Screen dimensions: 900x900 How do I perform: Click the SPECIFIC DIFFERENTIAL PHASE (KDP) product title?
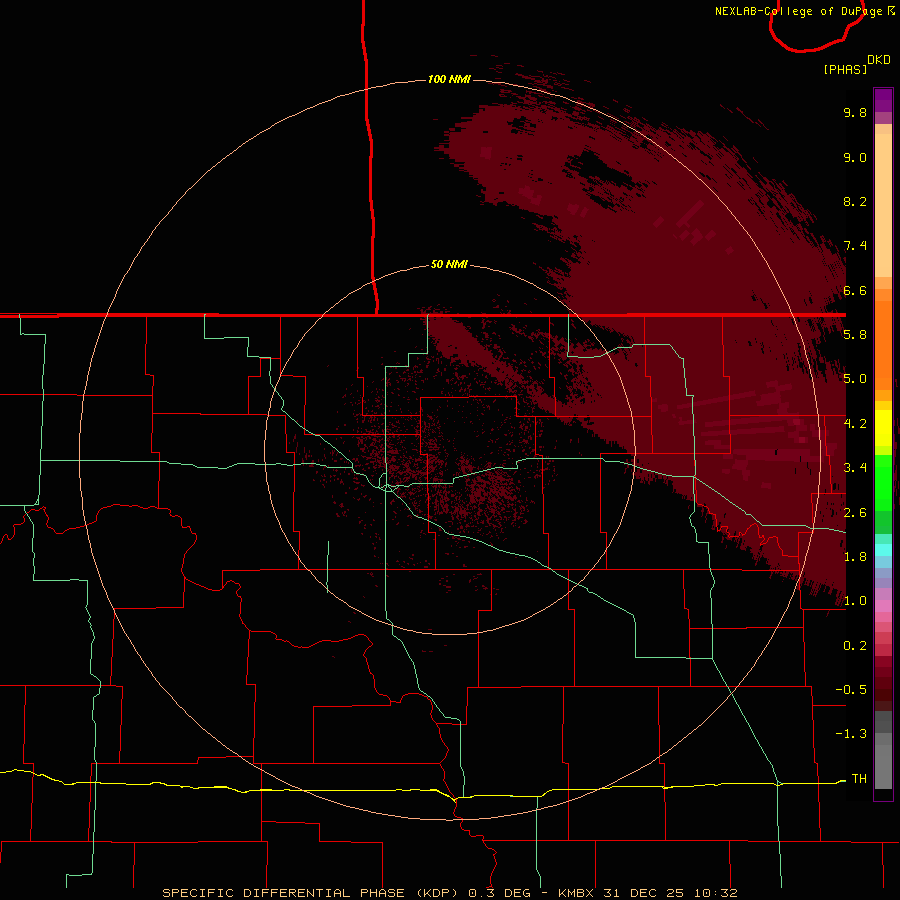pyautogui.click(x=311, y=893)
